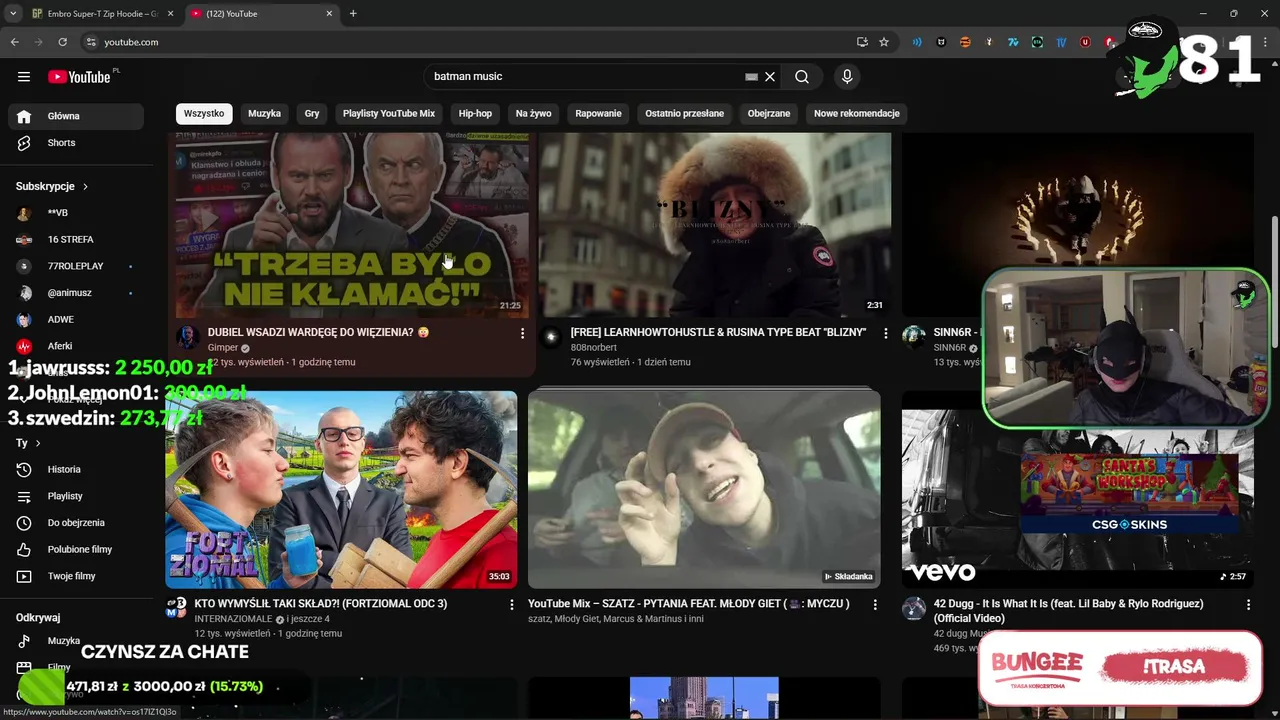Viewport: 1280px width, 720px height.
Task: Start voice search with microphone icon
Action: click(847, 77)
